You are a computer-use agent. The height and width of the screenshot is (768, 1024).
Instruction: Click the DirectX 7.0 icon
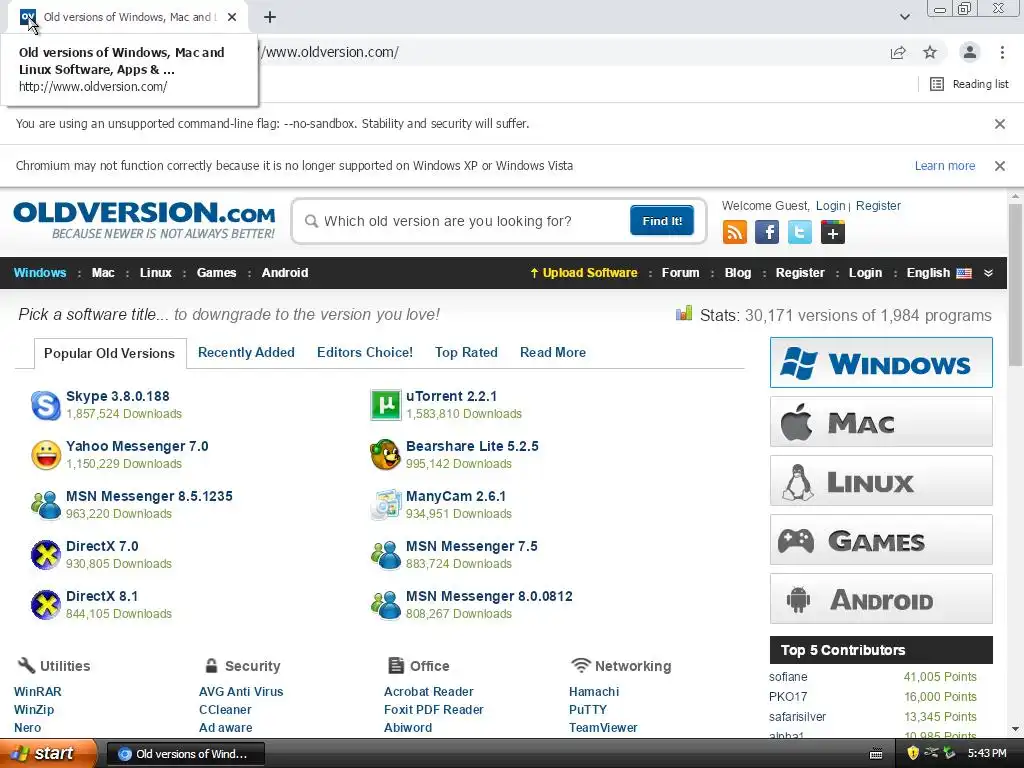[46, 555]
